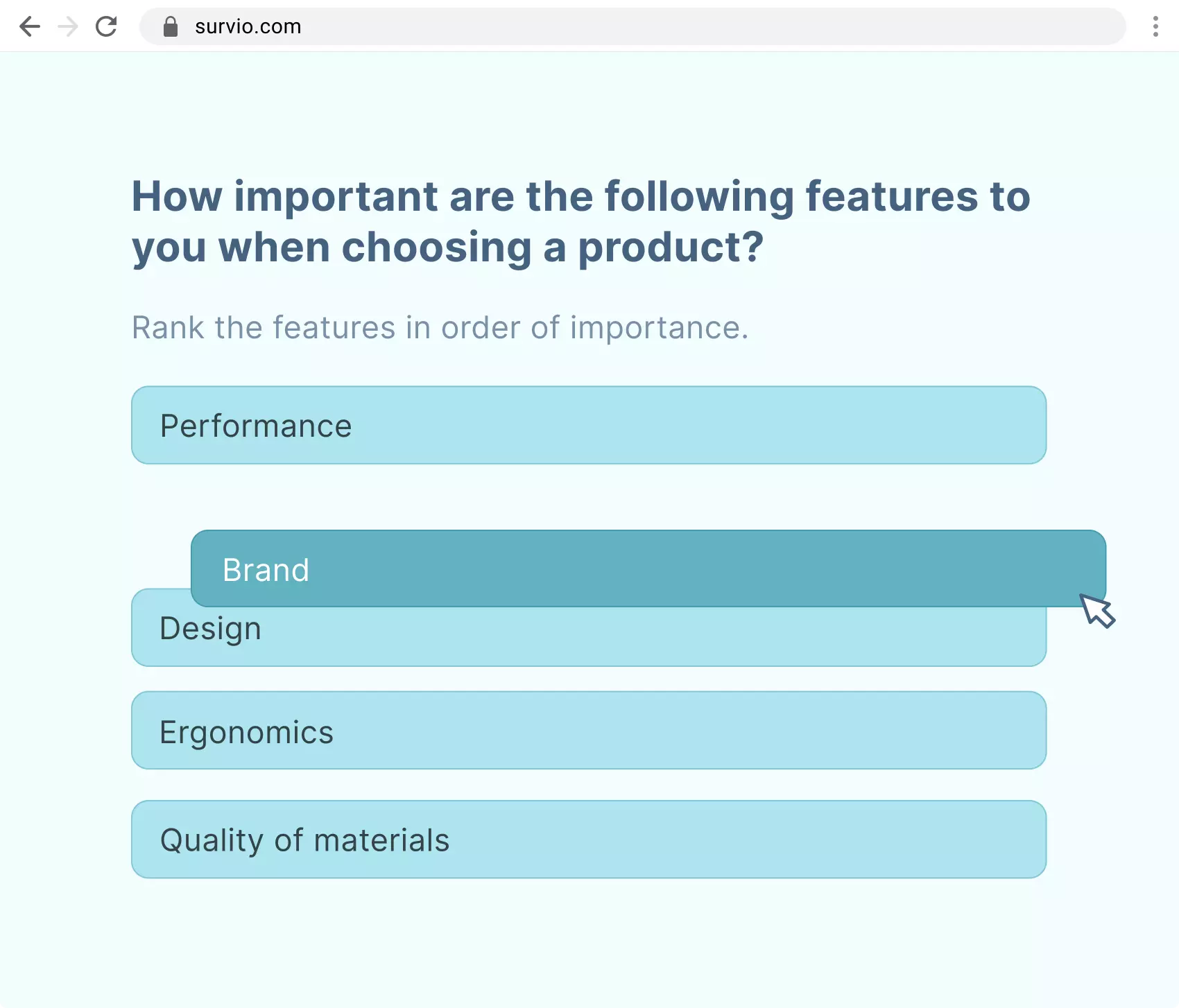The image size is (1179, 1008).
Task: Click the browser forward arrow
Action: point(68,26)
